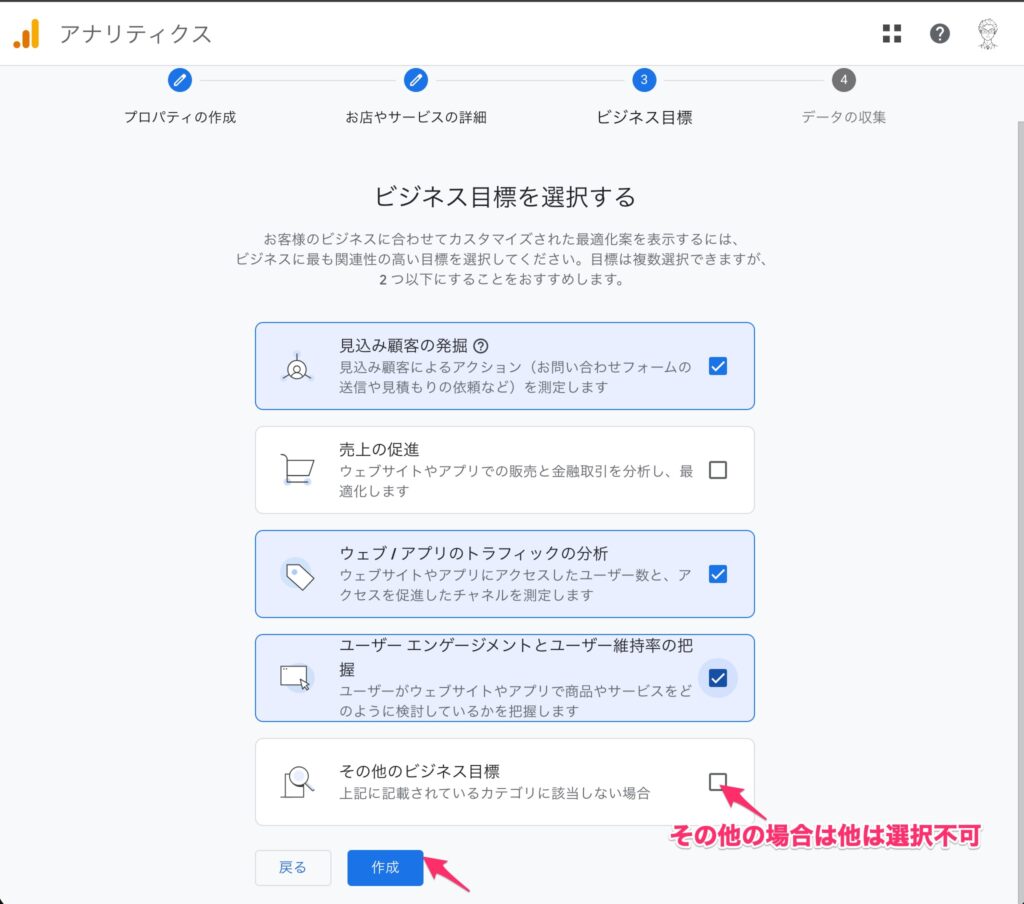
Task: Go to the プロパティの作成 step
Action: tap(180, 80)
